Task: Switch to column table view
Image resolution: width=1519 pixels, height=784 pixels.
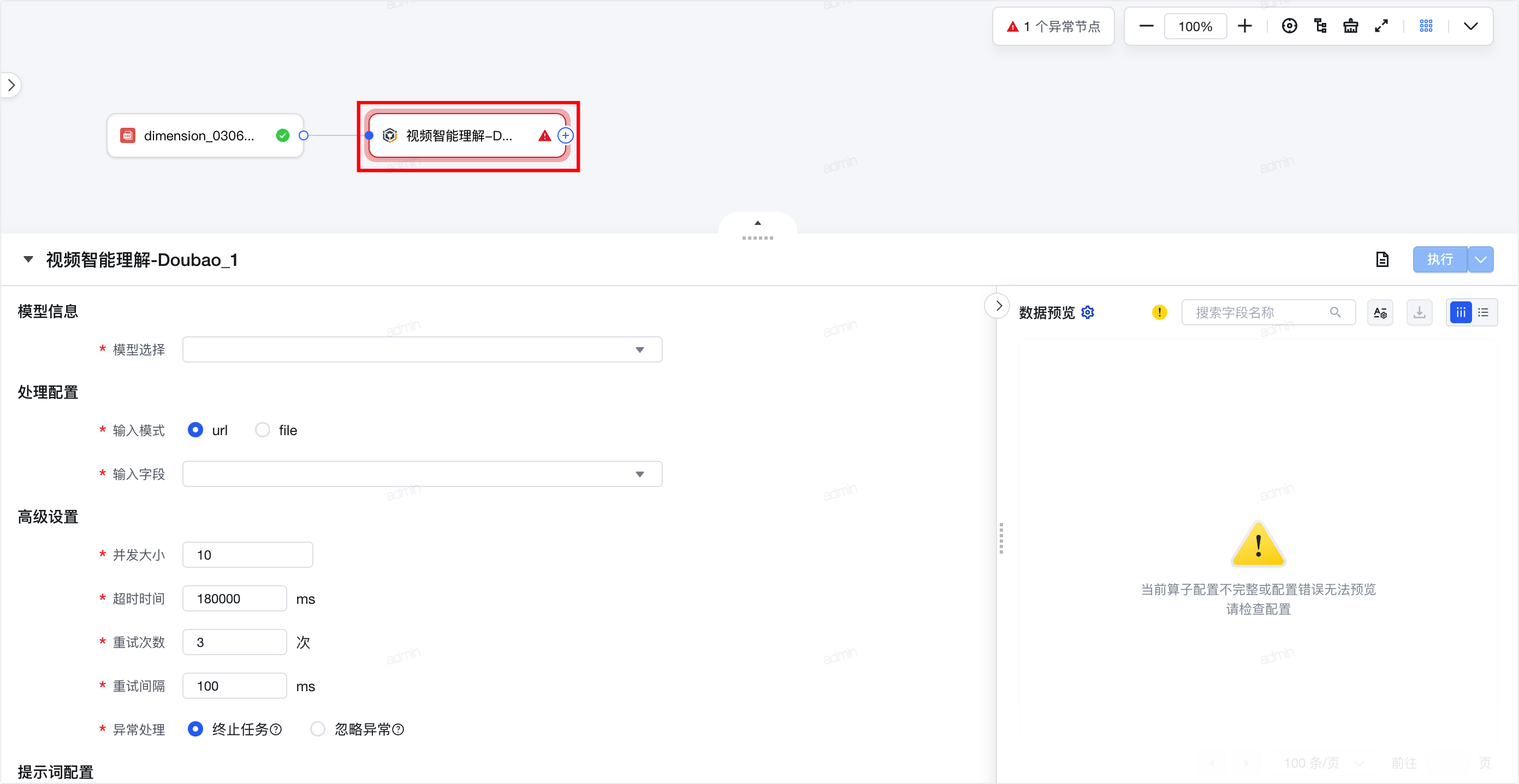Action: 1460,312
